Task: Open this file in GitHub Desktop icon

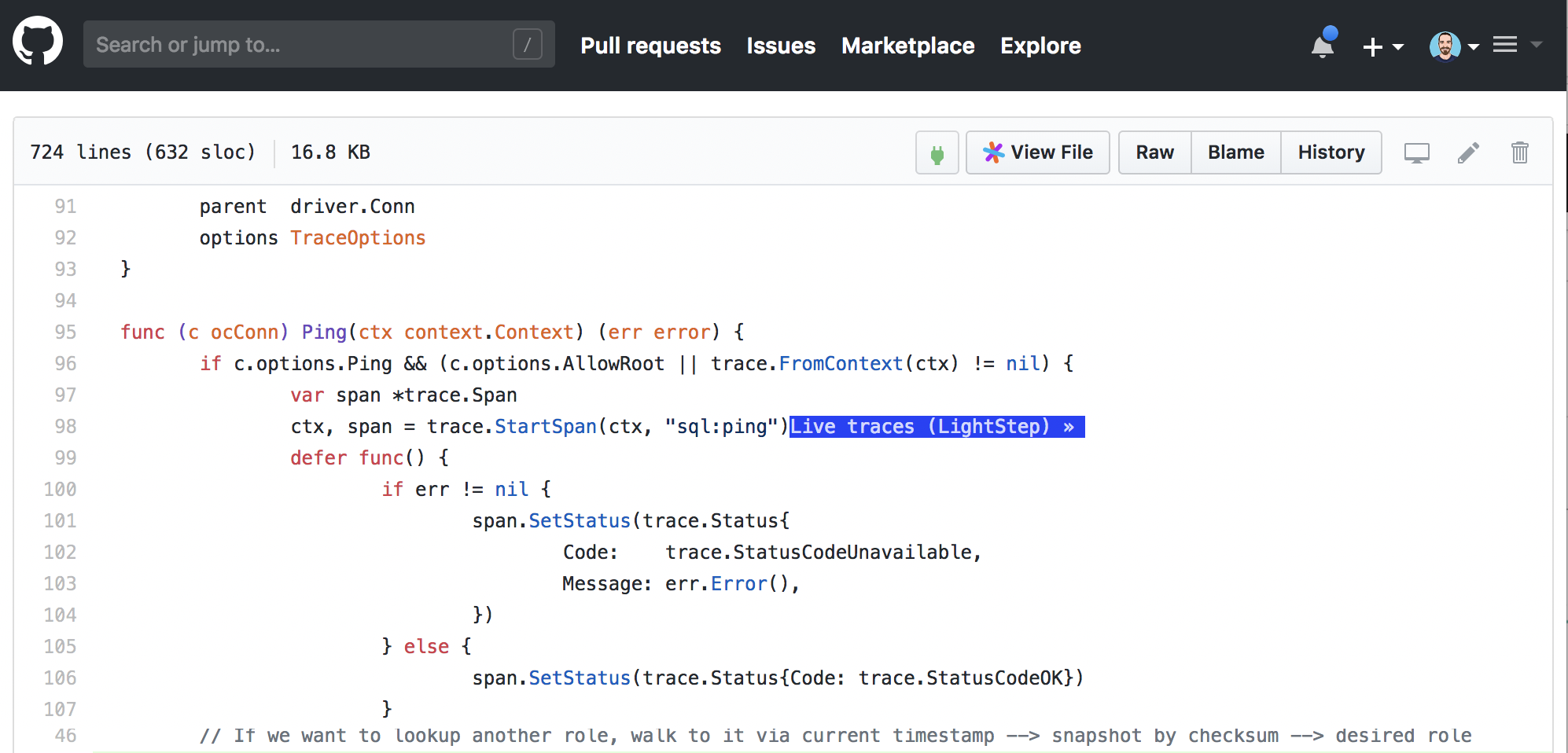Action: point(1417,152)
